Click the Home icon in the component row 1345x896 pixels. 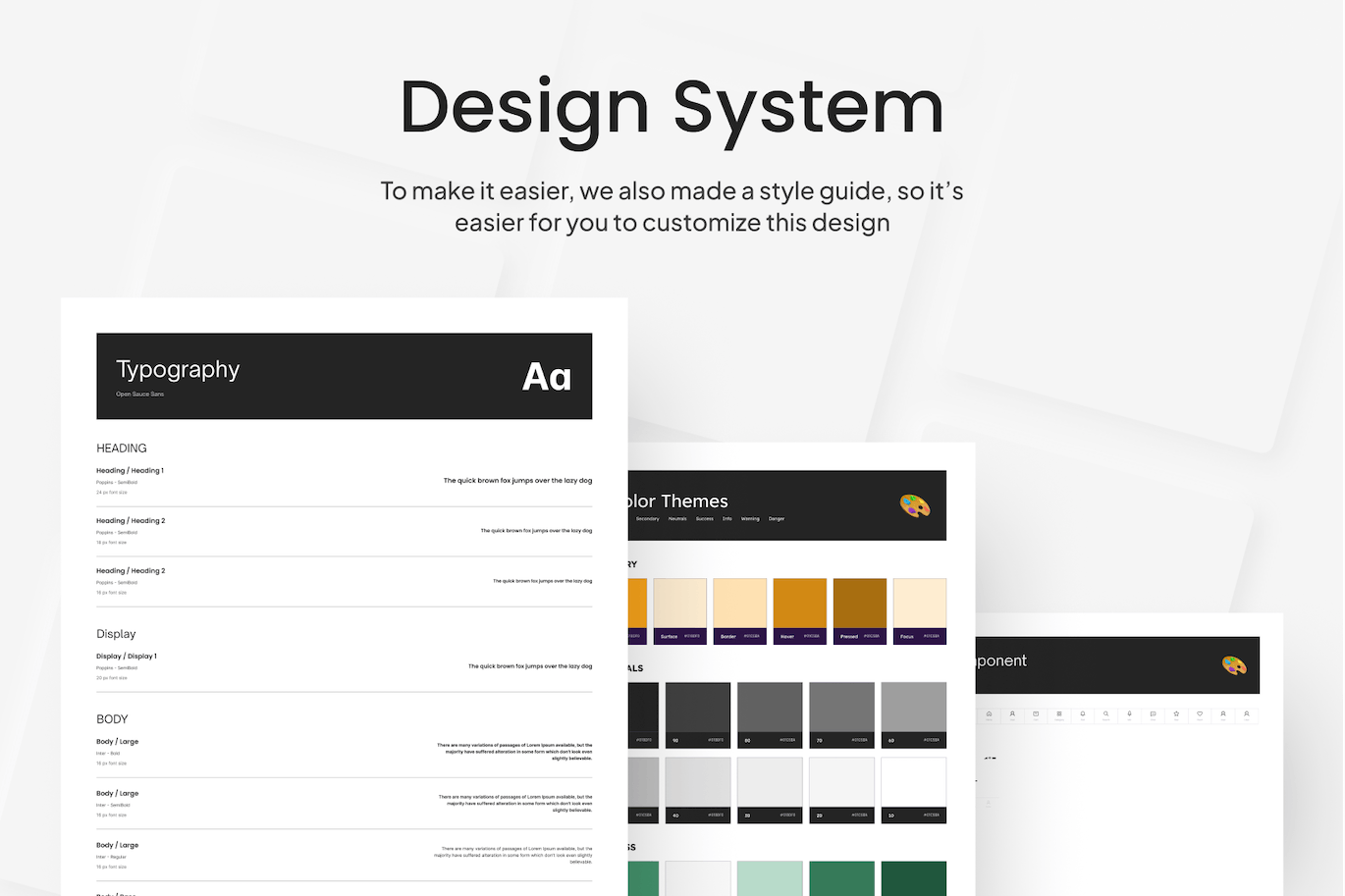pos(989,714)
